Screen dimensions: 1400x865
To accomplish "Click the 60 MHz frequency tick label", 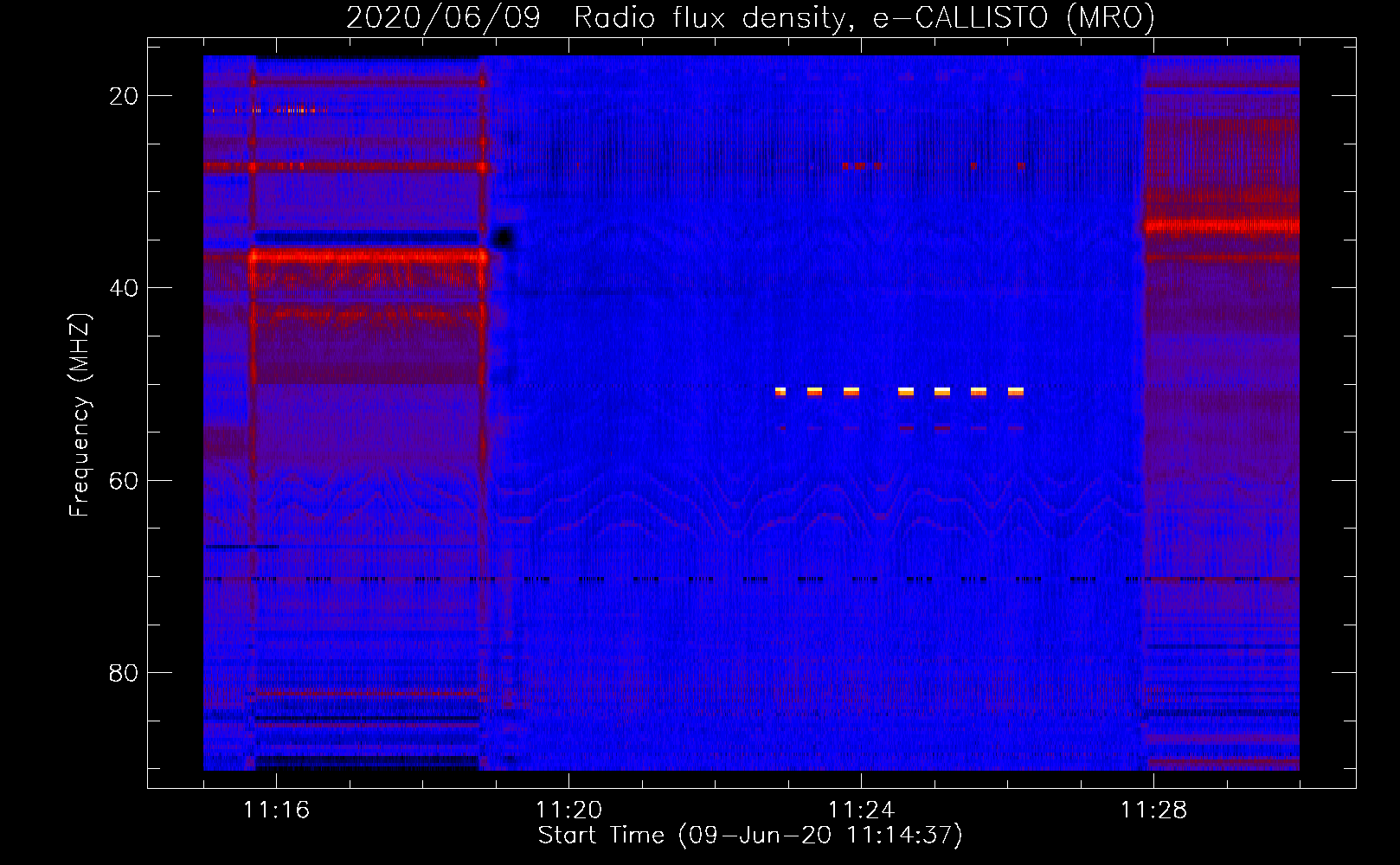I will coord(124,480).
